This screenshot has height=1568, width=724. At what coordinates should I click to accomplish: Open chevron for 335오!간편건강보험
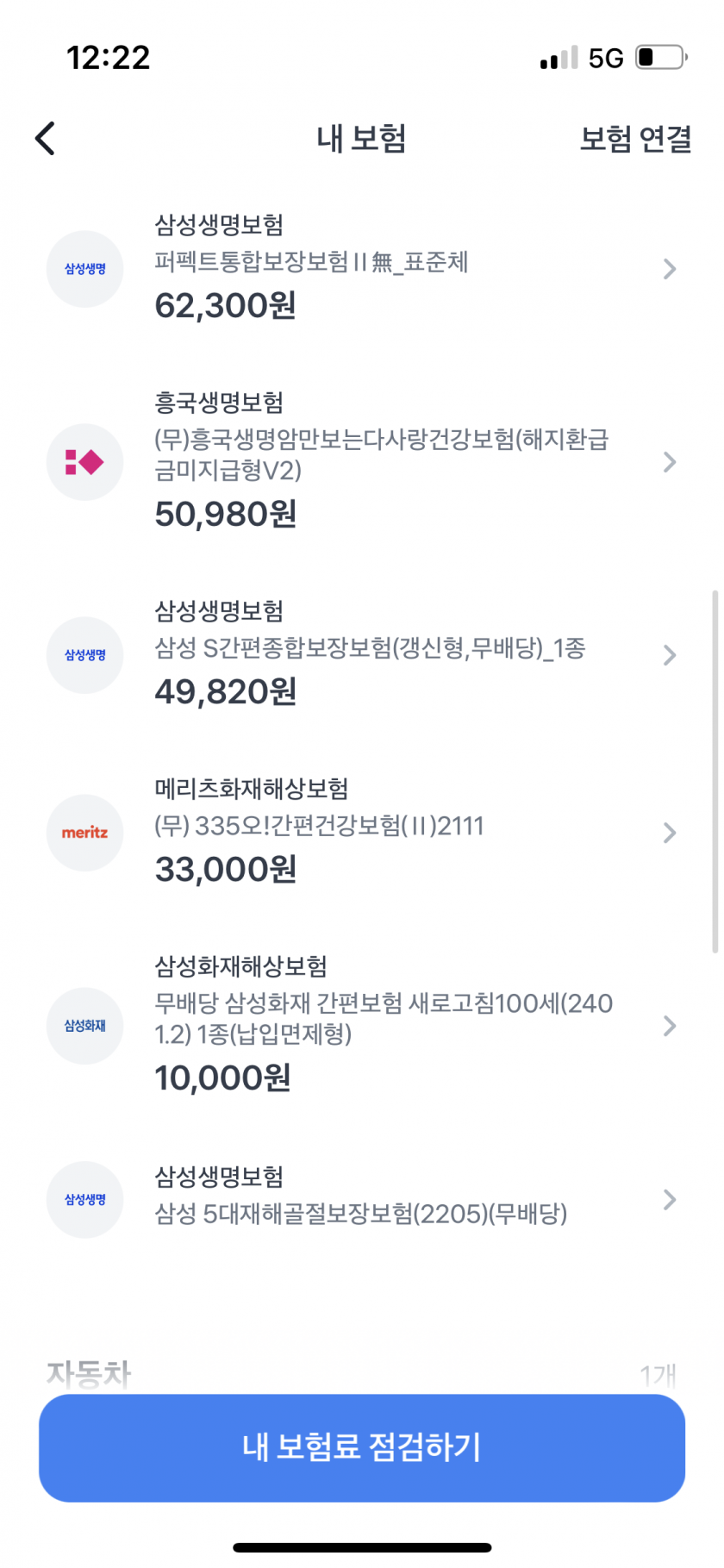(x=670, y=833)
